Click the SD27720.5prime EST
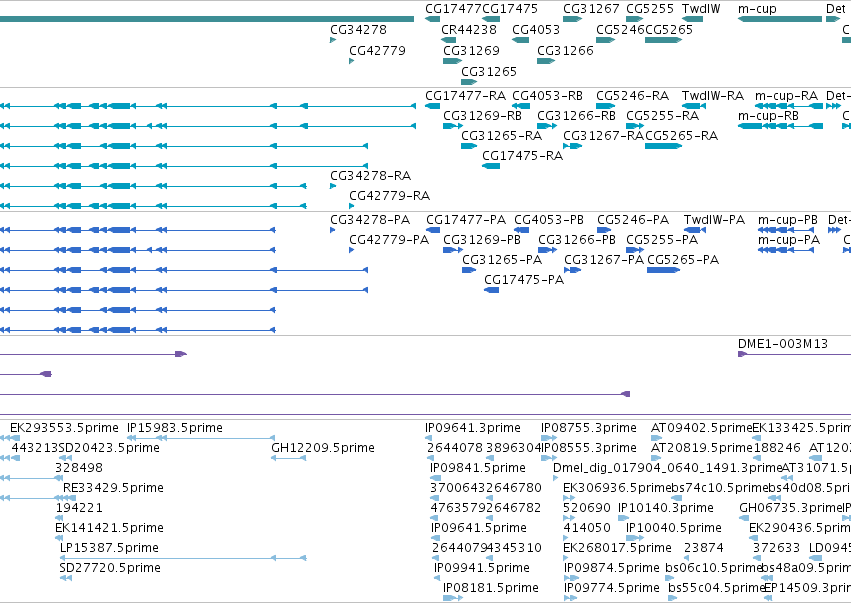Screen dimensions: 851x603 66,578
